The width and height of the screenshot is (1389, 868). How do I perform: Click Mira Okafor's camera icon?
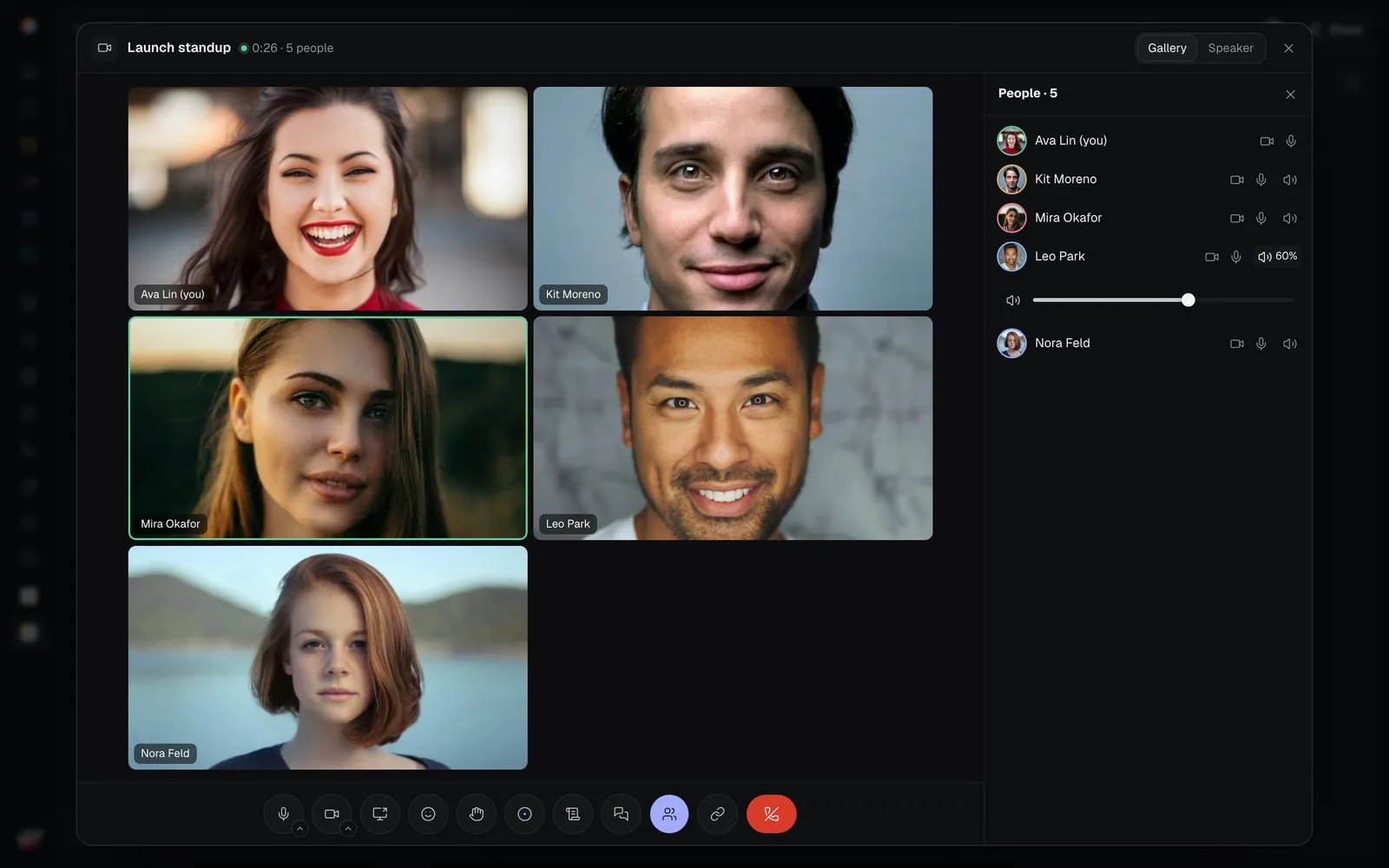pos(1237,218)
